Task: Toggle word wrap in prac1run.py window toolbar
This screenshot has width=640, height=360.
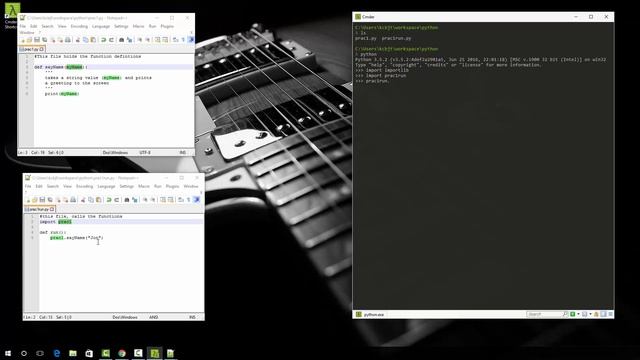Action: (x=180, y=200)
